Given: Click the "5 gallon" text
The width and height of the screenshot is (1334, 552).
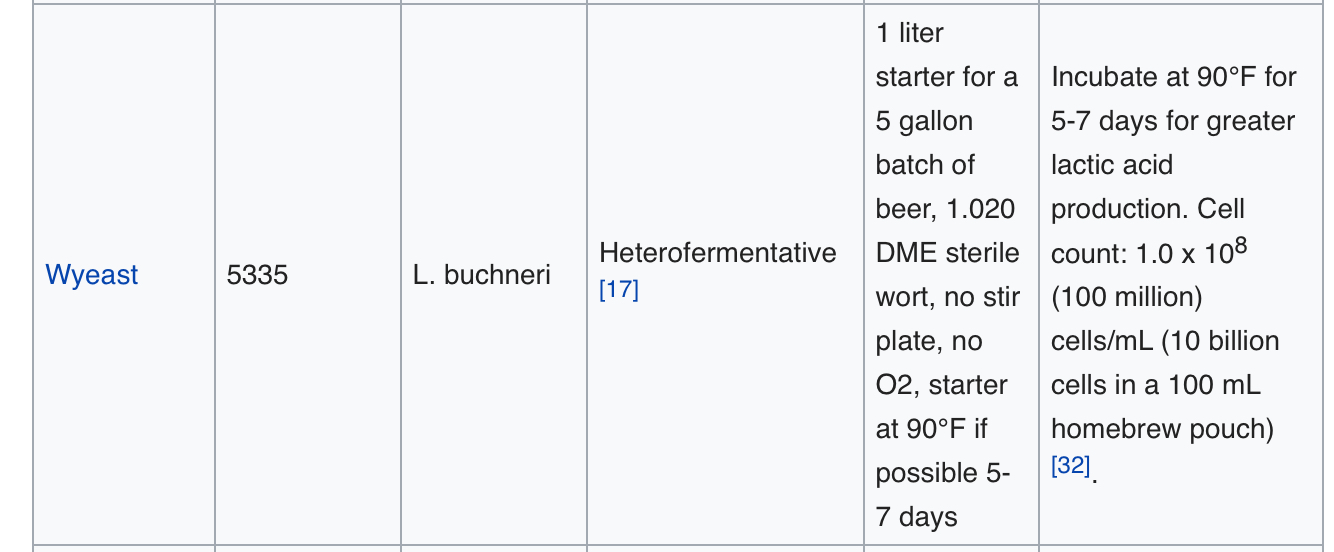Looking at the screenshot, I should coord(924,121).
